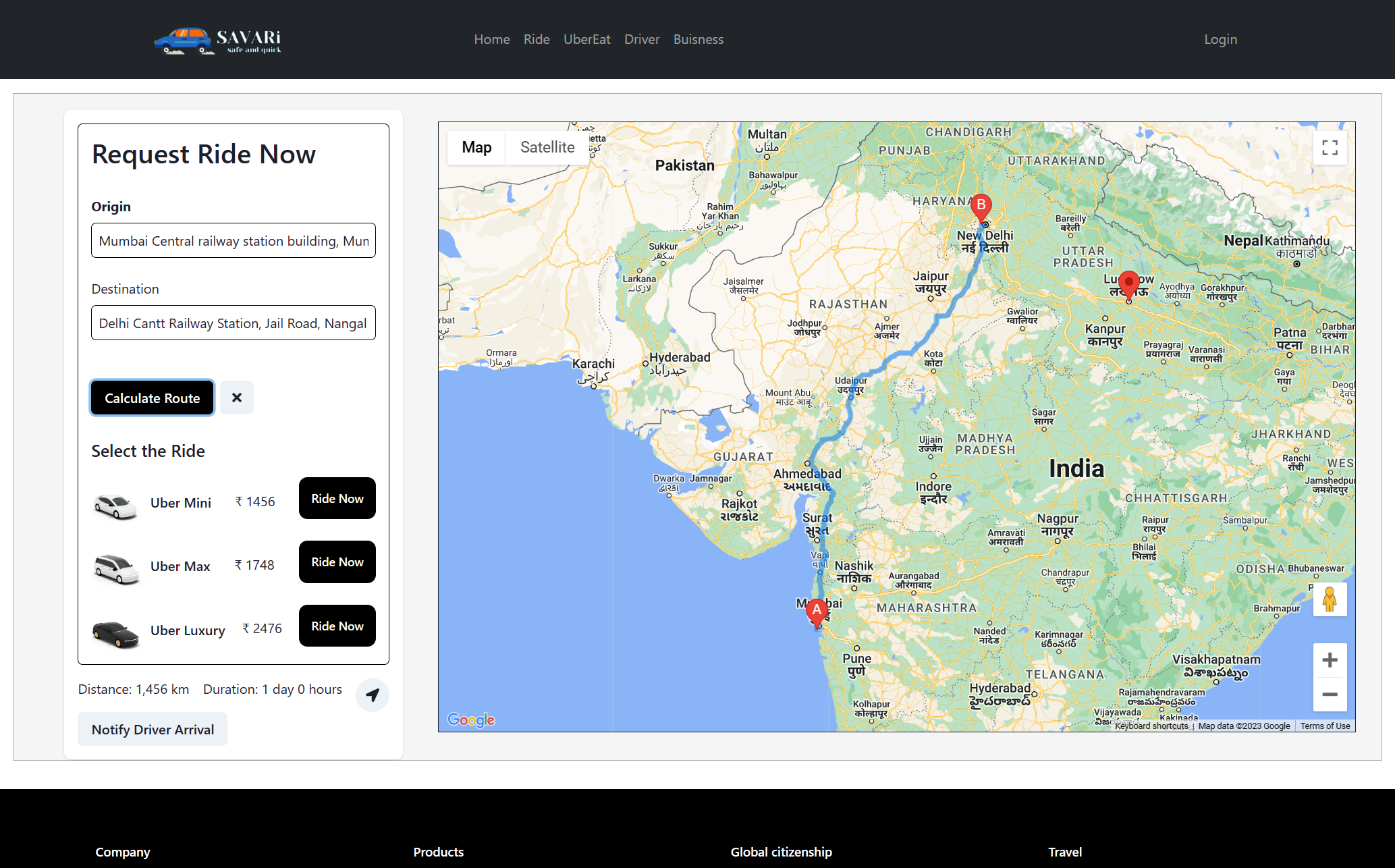Viewport: 1395px width, 868px height.
Task: Click the red marker A at Mumbai
Action: (x=817, y=611)
